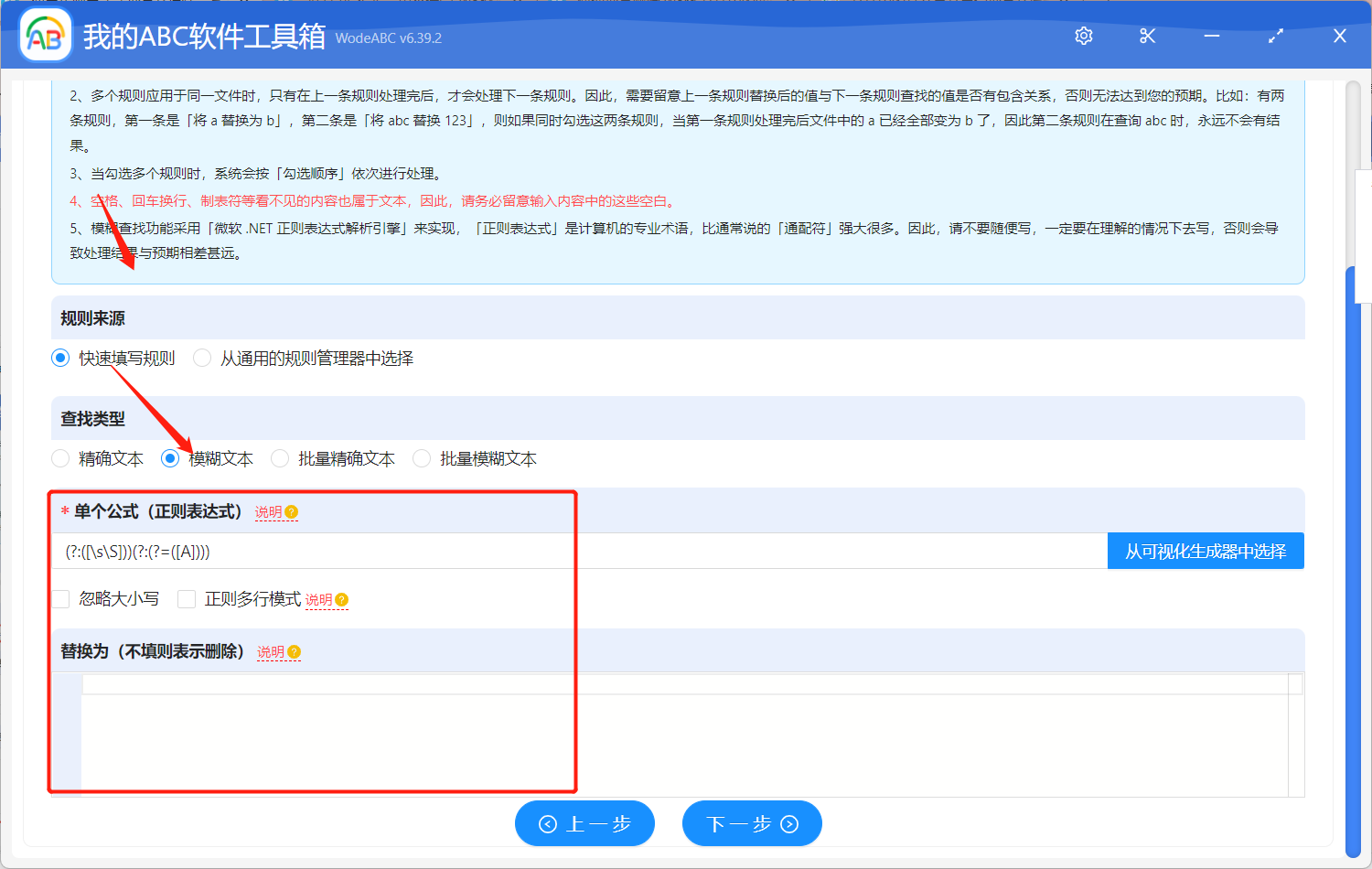Click the 上一步 button
The image size is (1372, 869).
click(x=584, y=823)
